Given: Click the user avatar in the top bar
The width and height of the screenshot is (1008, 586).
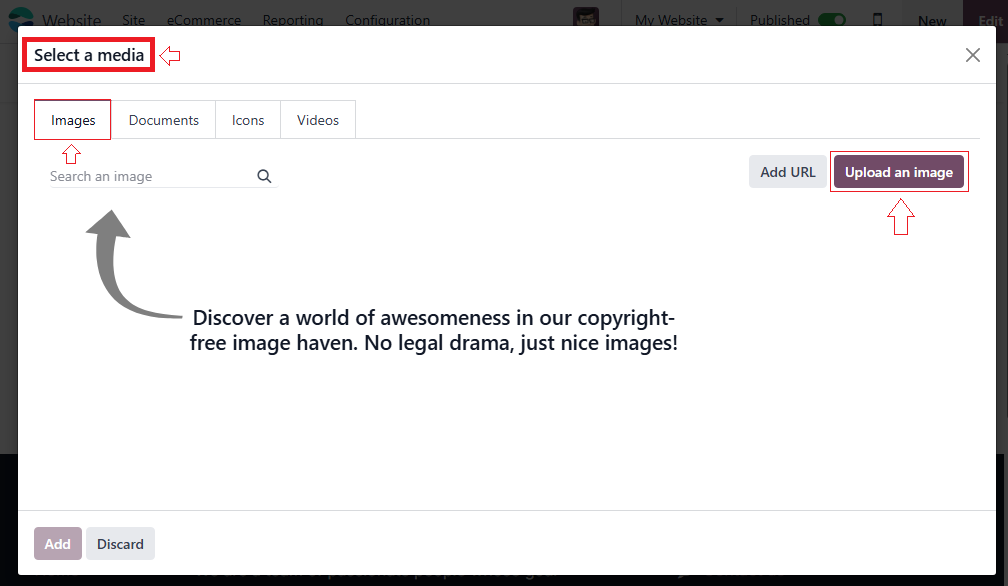Looking at the screenshot, I should click(x=586, y=15).
